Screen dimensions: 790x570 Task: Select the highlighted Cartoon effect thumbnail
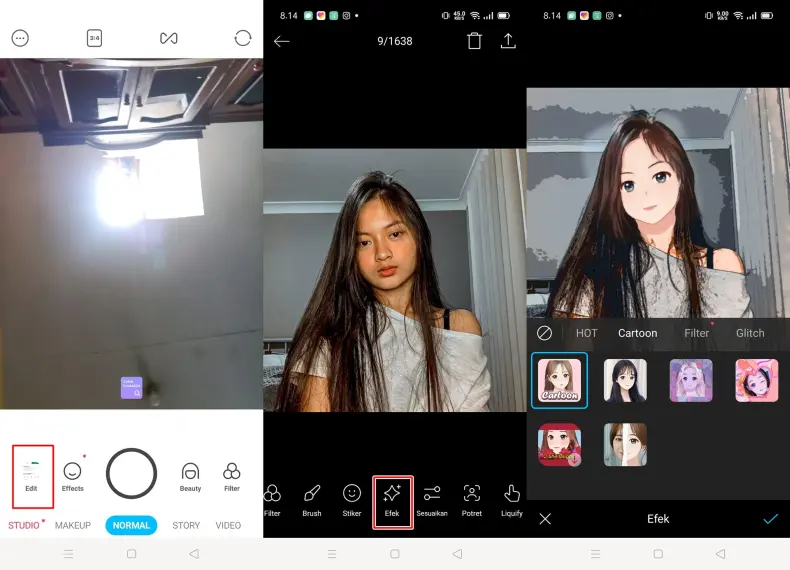(x=559, y=381)
